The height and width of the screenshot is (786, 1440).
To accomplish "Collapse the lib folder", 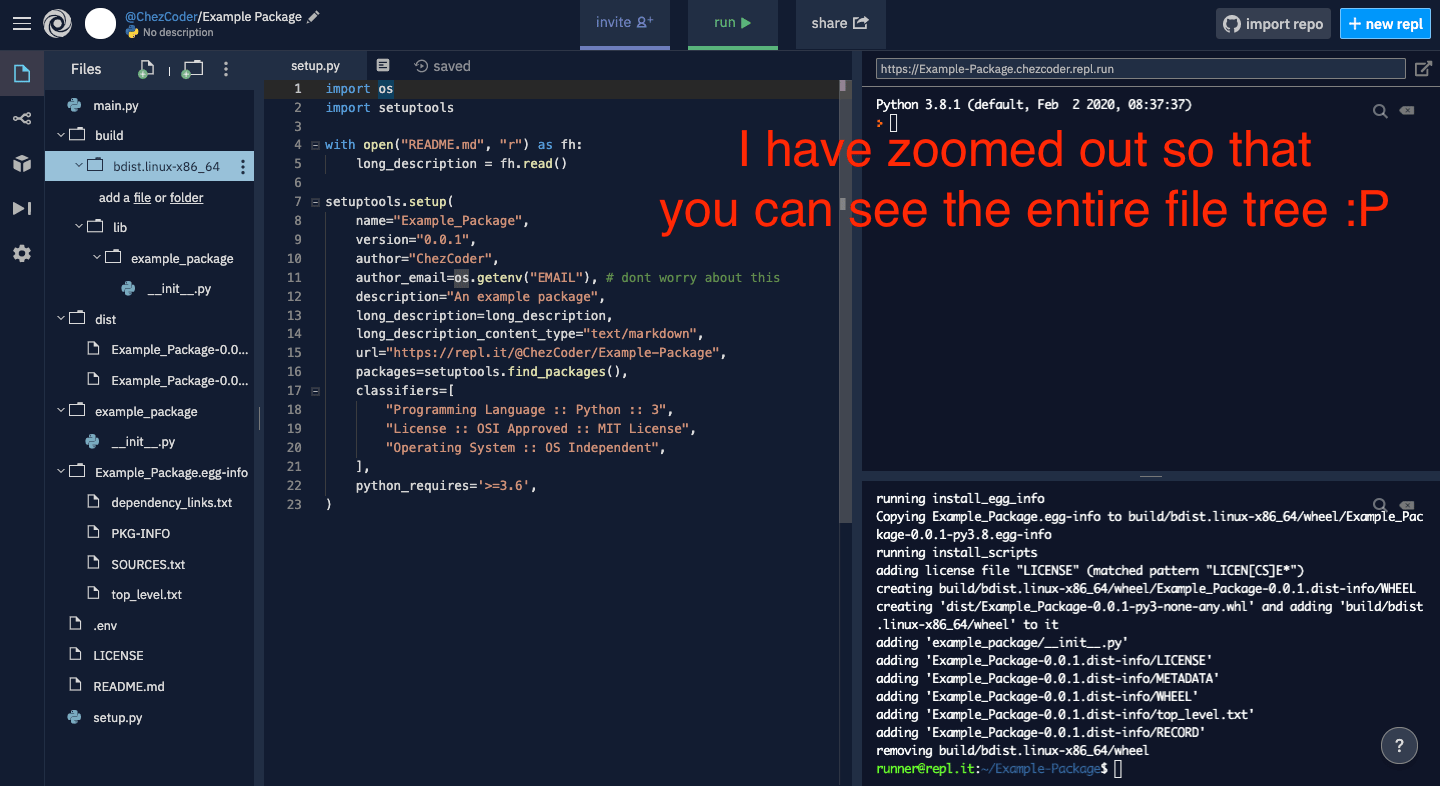I will [x=79, y=226].
